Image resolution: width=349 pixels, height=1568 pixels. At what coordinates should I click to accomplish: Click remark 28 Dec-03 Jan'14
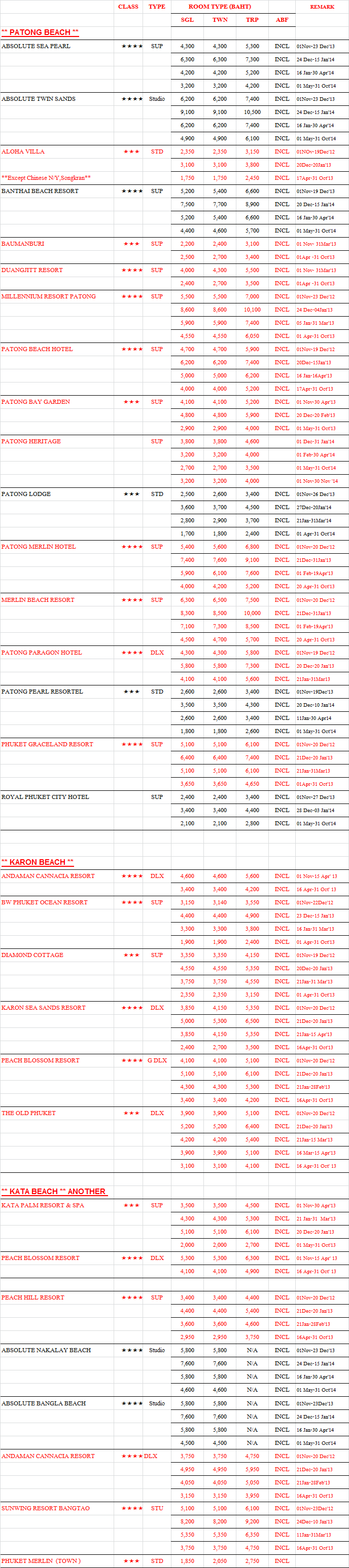click(315, 810)
